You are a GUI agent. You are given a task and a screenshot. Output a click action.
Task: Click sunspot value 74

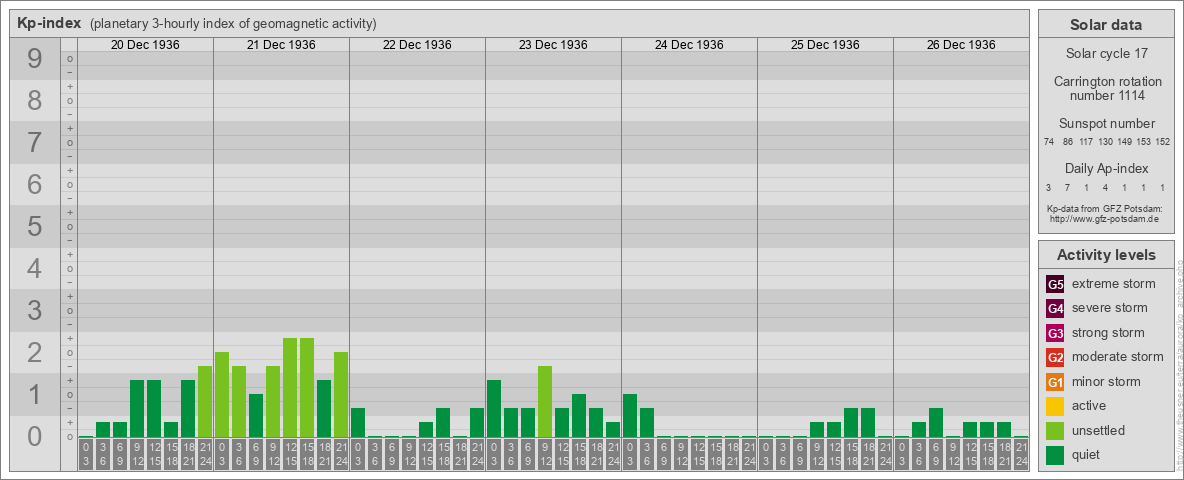click(1049, 142)
